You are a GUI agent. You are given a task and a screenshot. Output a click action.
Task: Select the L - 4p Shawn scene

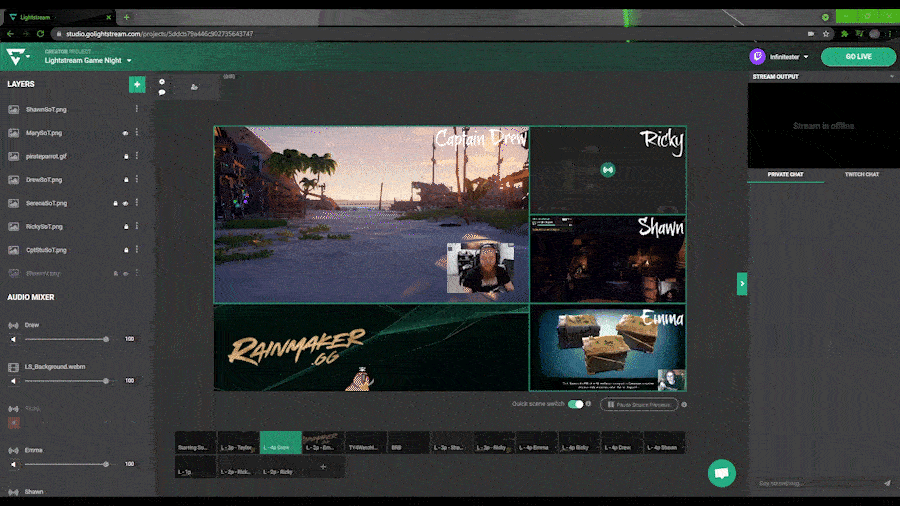(664, 443)
